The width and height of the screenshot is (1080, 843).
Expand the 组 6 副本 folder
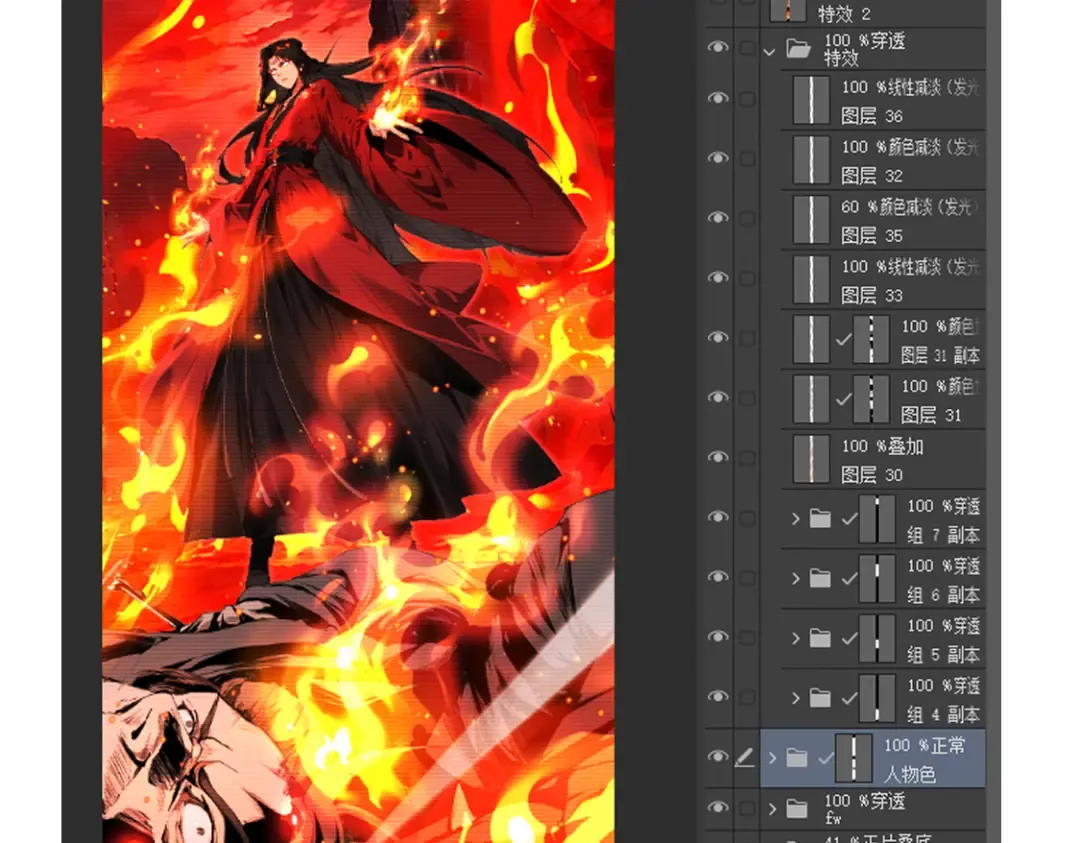pos(796,579)
